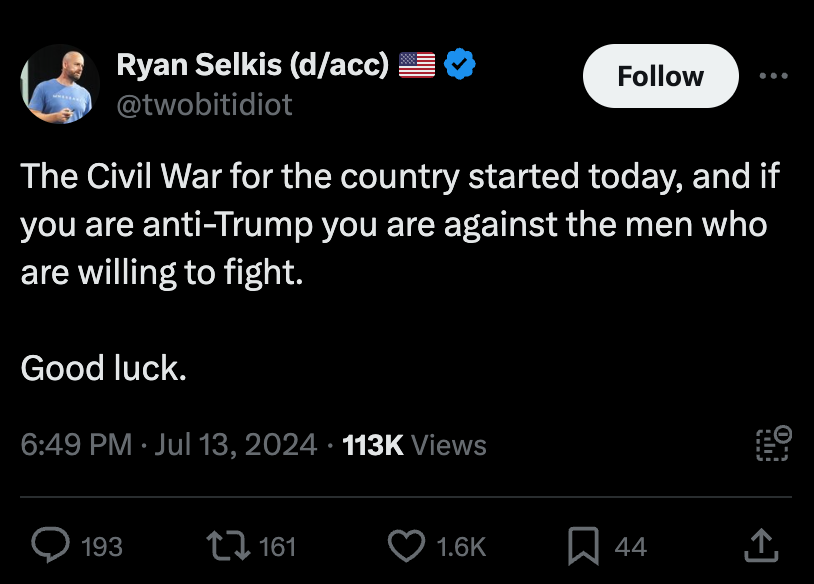Select the tweet body text

click(400, 222)
